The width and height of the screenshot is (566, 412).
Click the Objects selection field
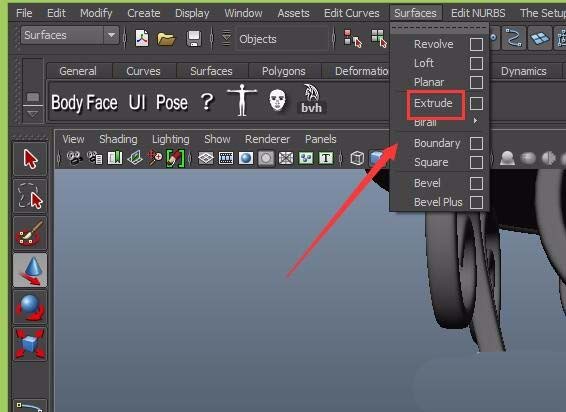pos(283,38)
